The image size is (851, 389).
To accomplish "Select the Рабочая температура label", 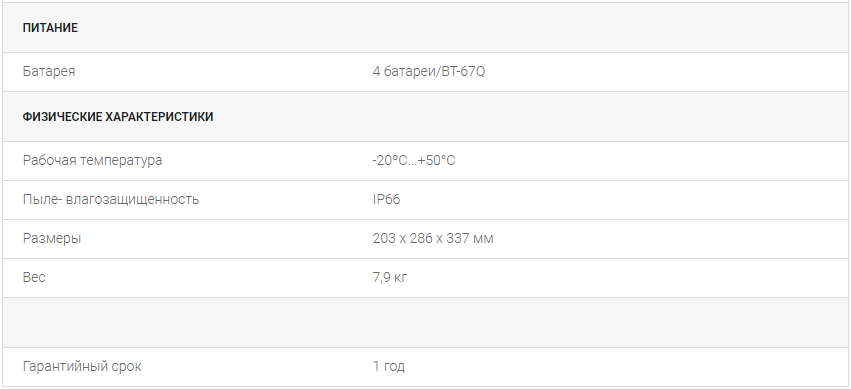I will [x=92, y=161].
